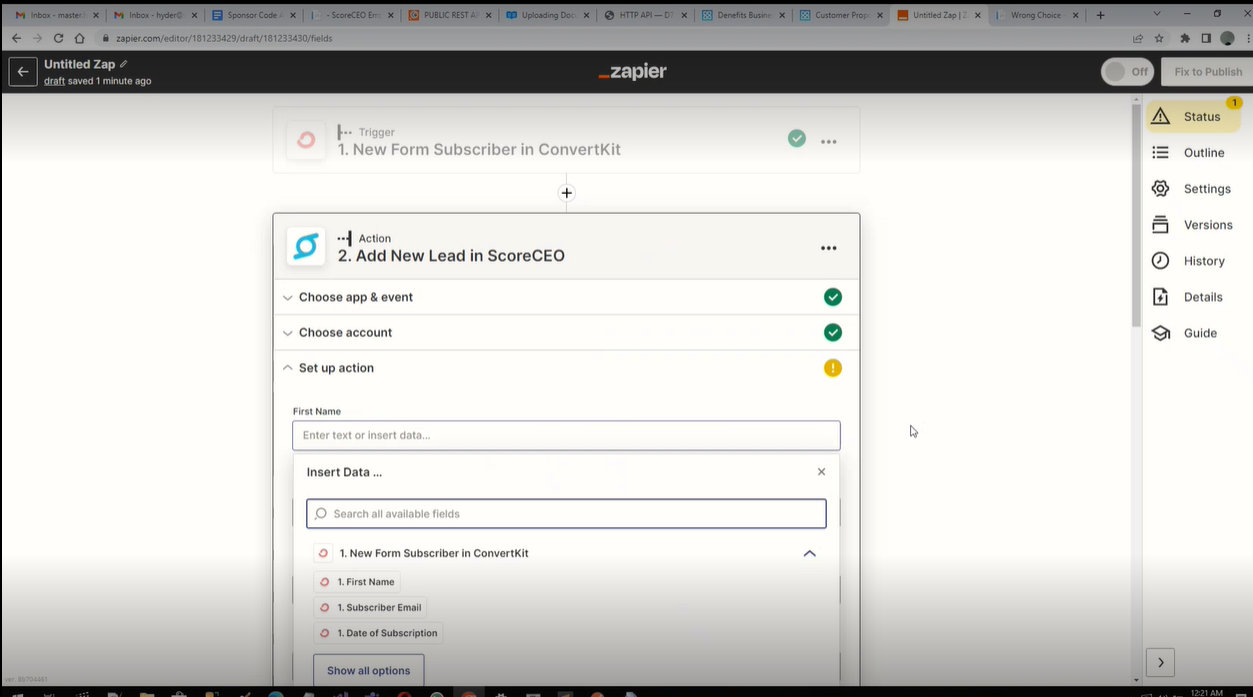Click the Chrome home button
1253x697 pixels.
80,38
